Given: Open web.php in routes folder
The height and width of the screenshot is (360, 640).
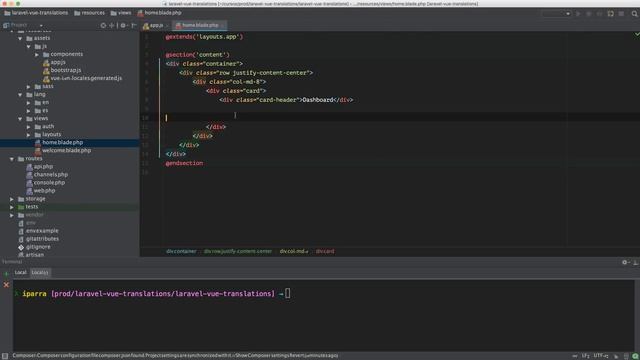Looking at the screenshot, I should [40, 191].
